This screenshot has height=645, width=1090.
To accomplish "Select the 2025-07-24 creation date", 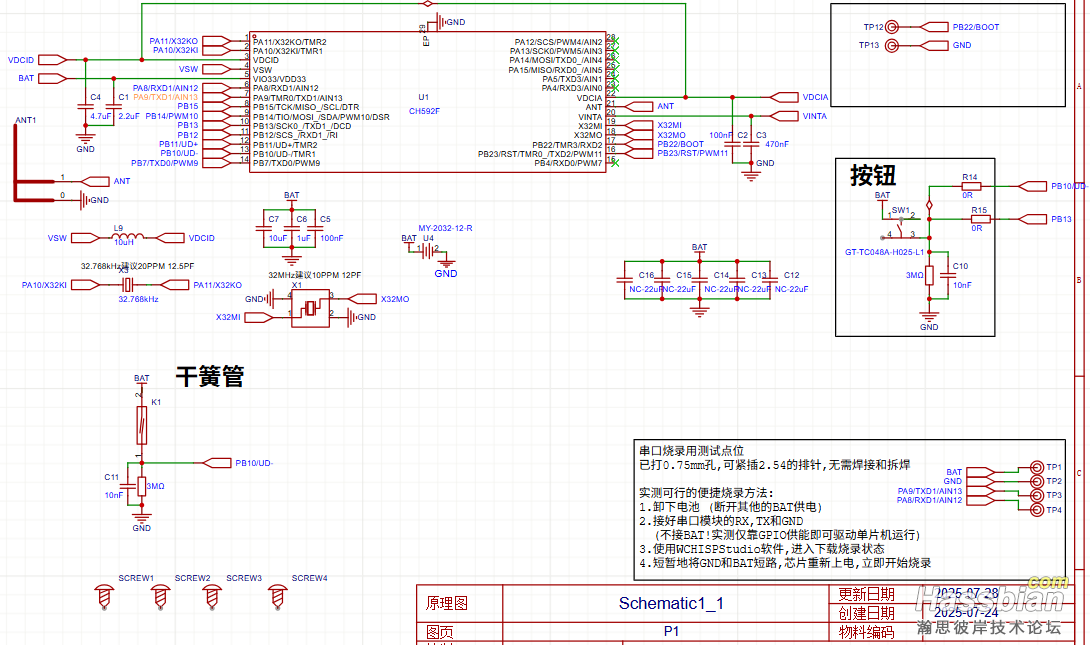I will click(966, 612).
